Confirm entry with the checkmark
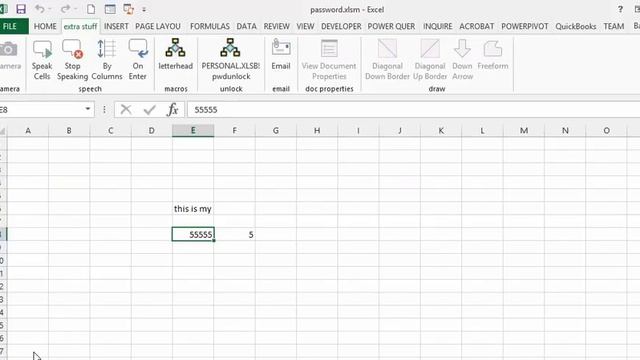 tap(149, 109)
